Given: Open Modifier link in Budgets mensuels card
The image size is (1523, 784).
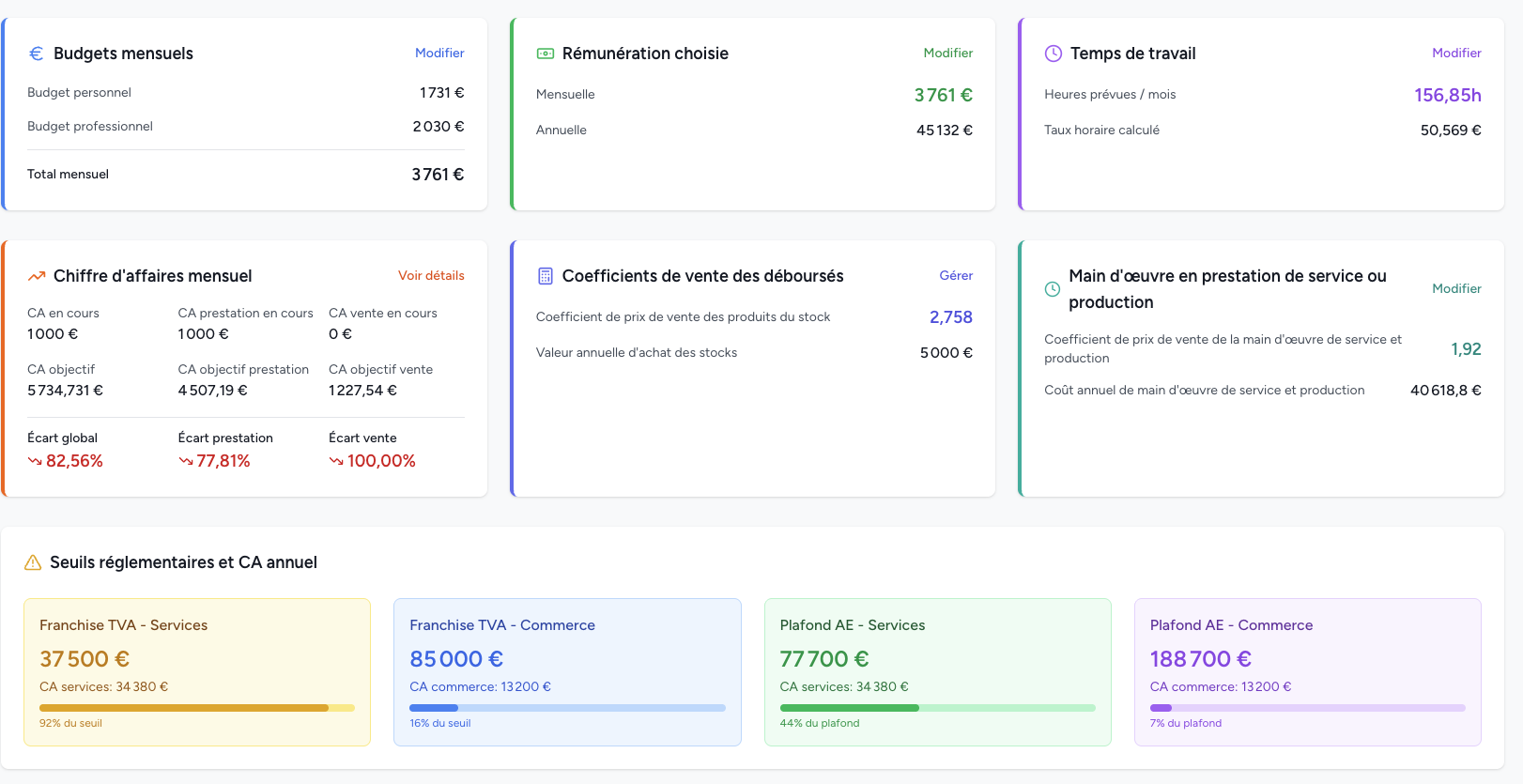Looking at the screenshot, I should 439,54.
